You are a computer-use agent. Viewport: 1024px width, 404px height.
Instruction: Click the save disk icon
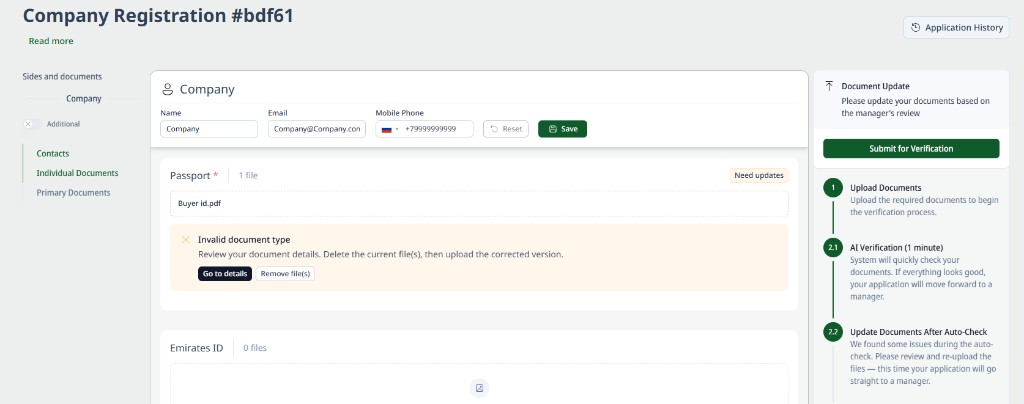click(x=552, y=129)
